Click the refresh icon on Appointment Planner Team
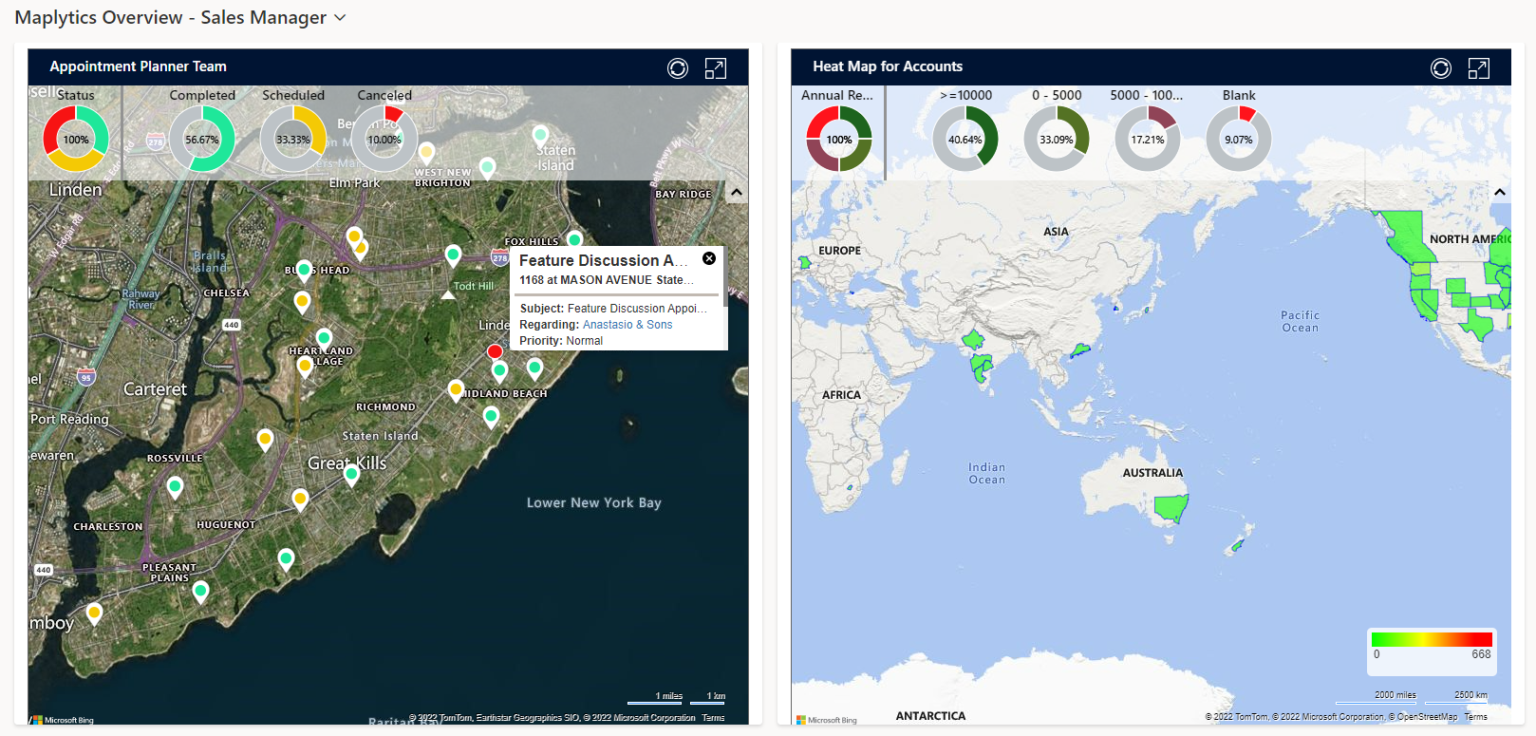Screen dimensions: 1536x736 pyautogui.click(x=677, y=68)
